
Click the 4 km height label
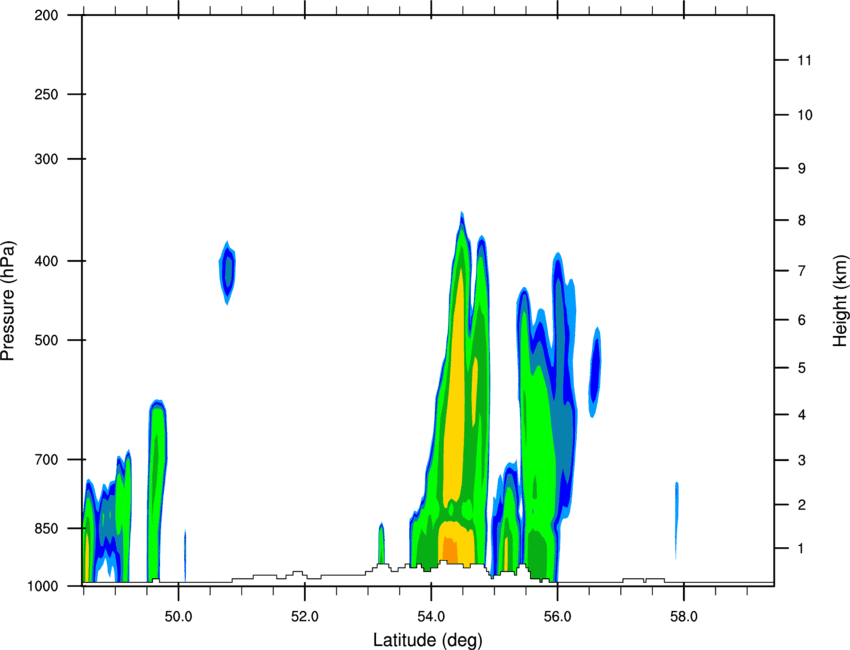[x=802, y=415]
